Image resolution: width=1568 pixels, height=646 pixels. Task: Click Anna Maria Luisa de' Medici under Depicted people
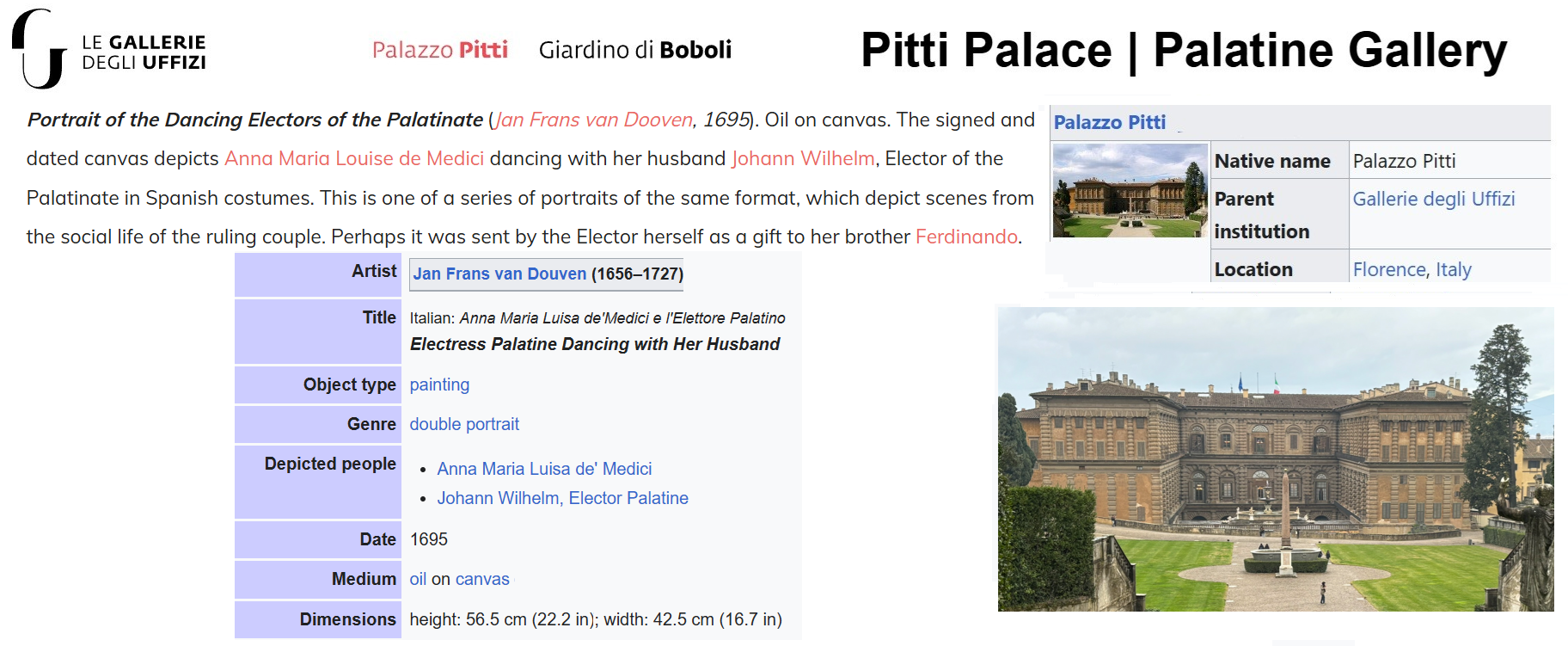tap(544, 469)
